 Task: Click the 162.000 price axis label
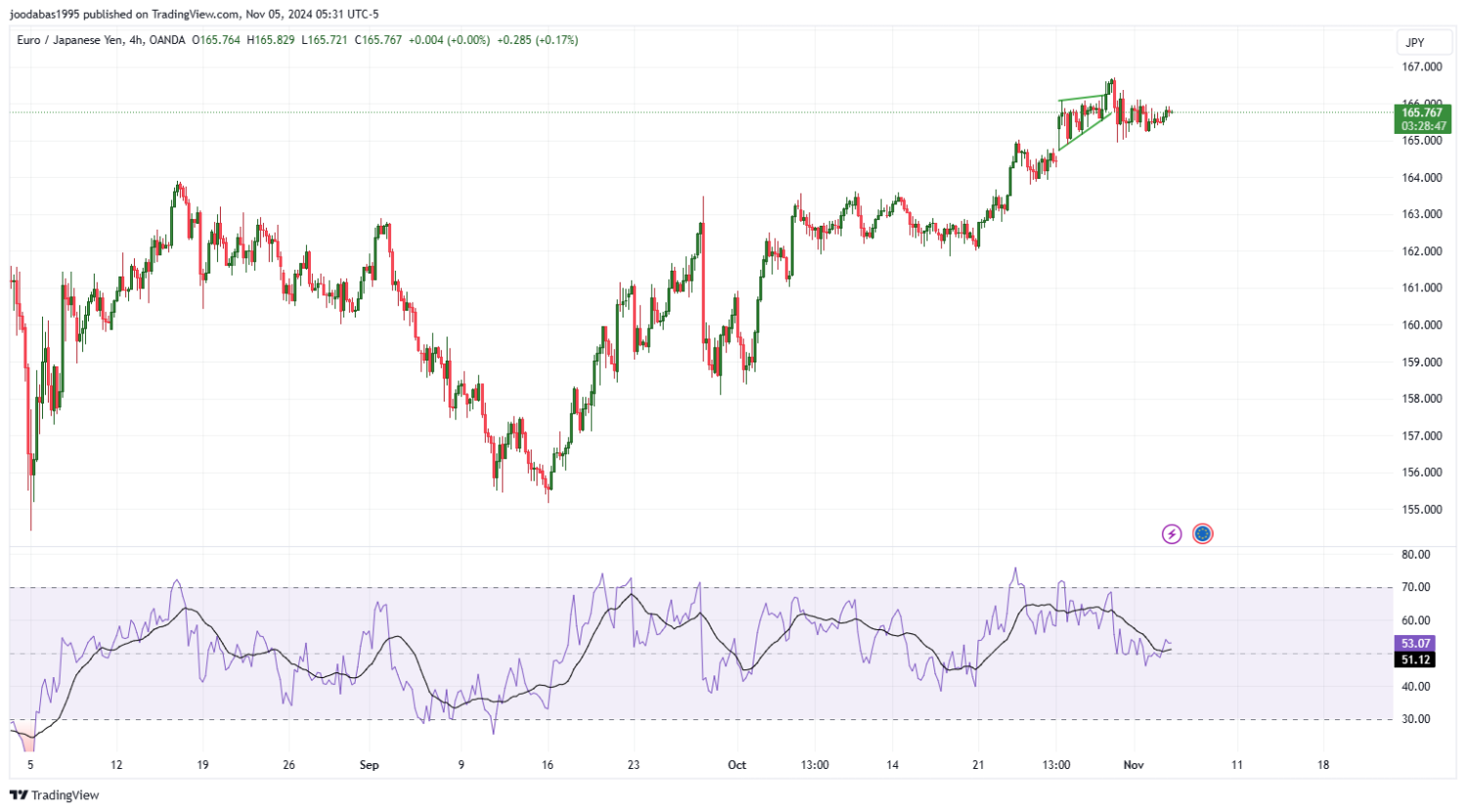coord(1422,251)
